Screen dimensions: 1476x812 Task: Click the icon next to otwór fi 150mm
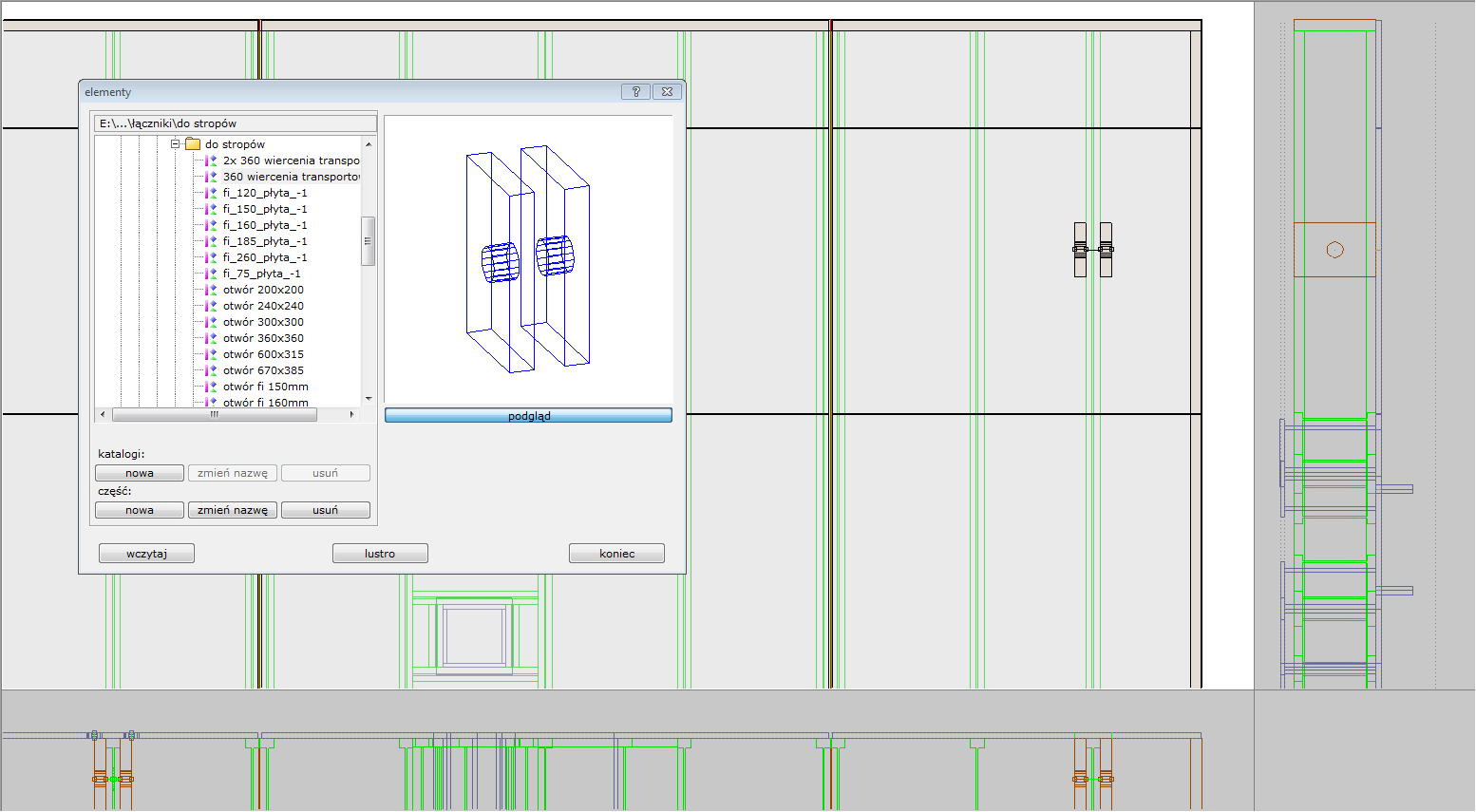tap(212, 387)
